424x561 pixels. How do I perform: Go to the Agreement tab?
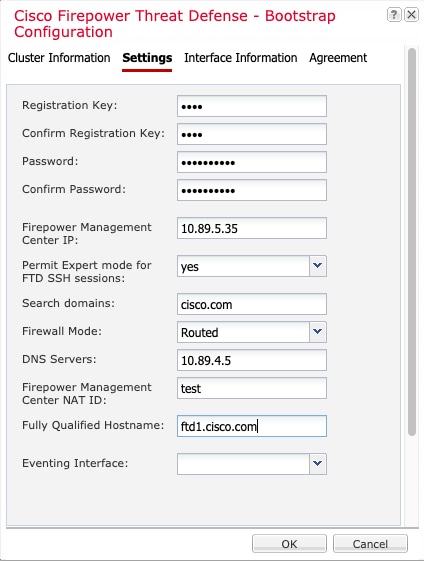coord(338,58)
